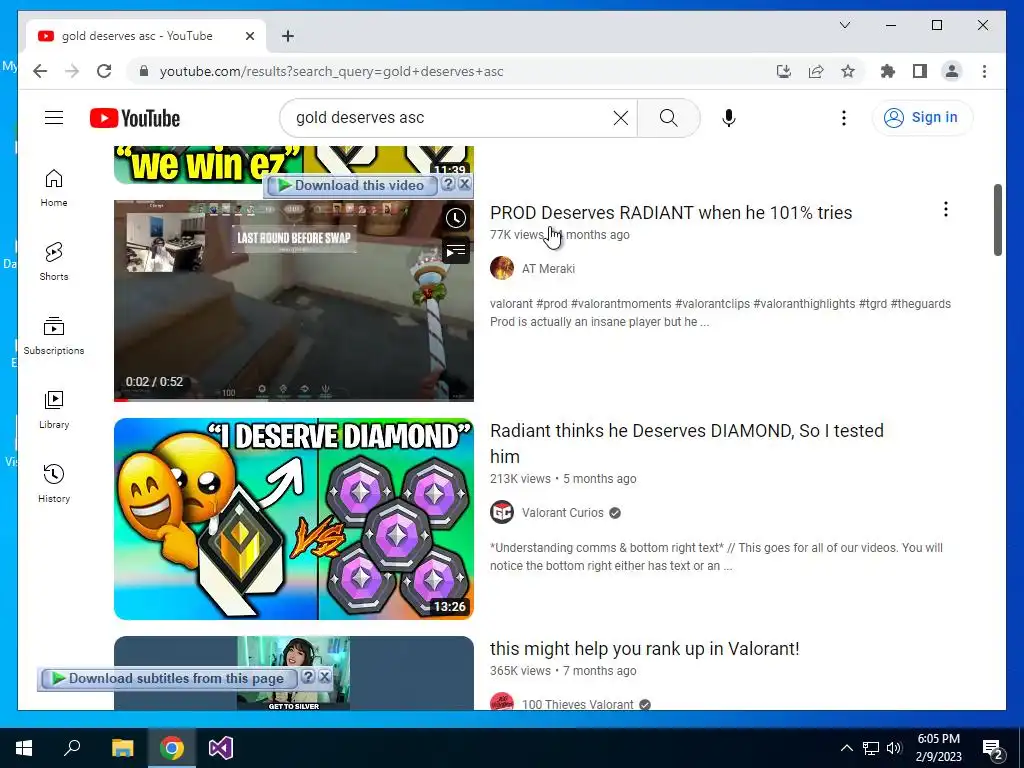1024x768 pixels.
Task: Close the gold deserves asc tab
Action: [x=249, y=36]
